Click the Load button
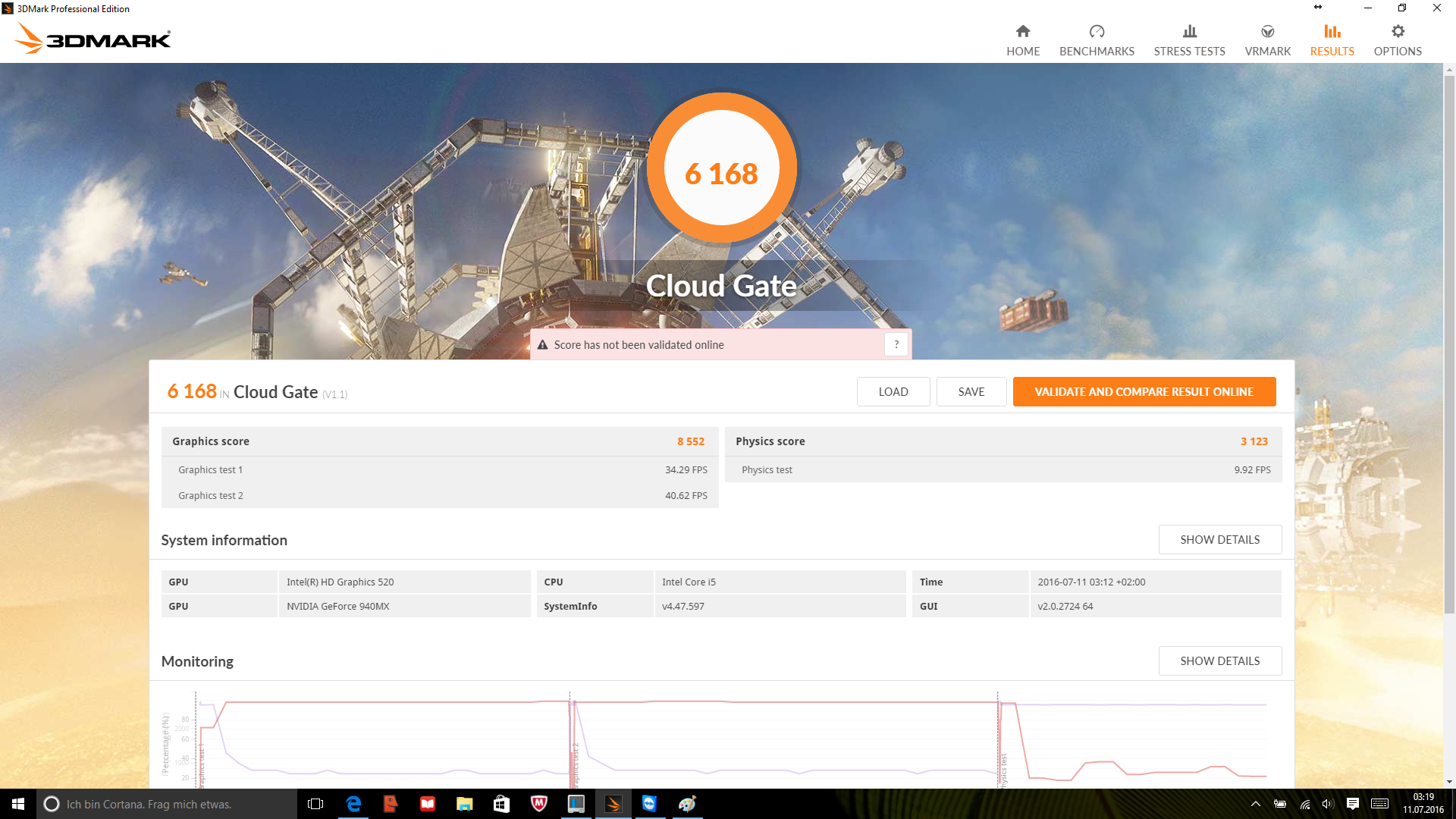Viewport: 1456px width, 819px height. click(893, 392)
